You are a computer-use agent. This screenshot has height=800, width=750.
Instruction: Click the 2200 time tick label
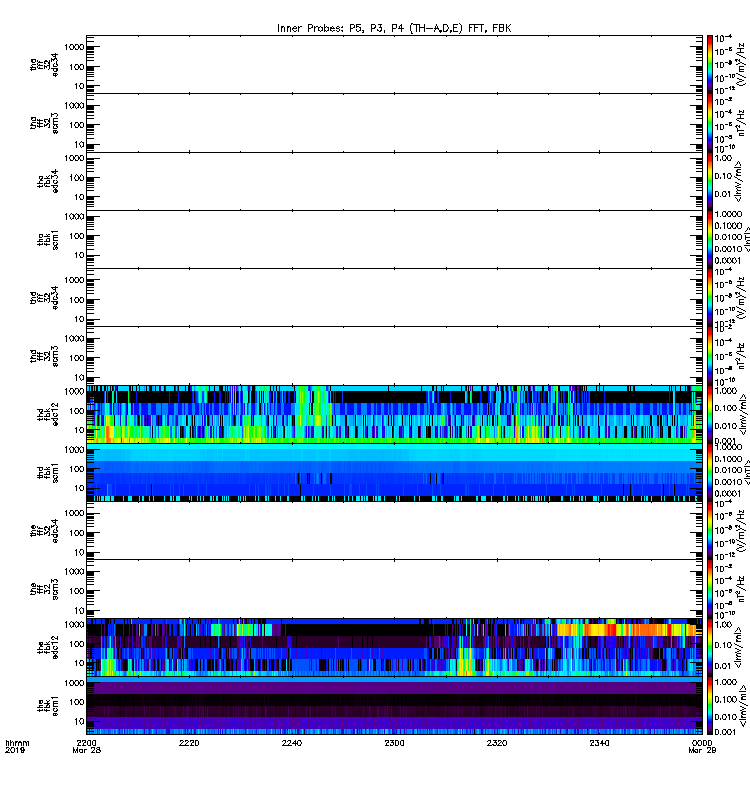coord(86,743)
